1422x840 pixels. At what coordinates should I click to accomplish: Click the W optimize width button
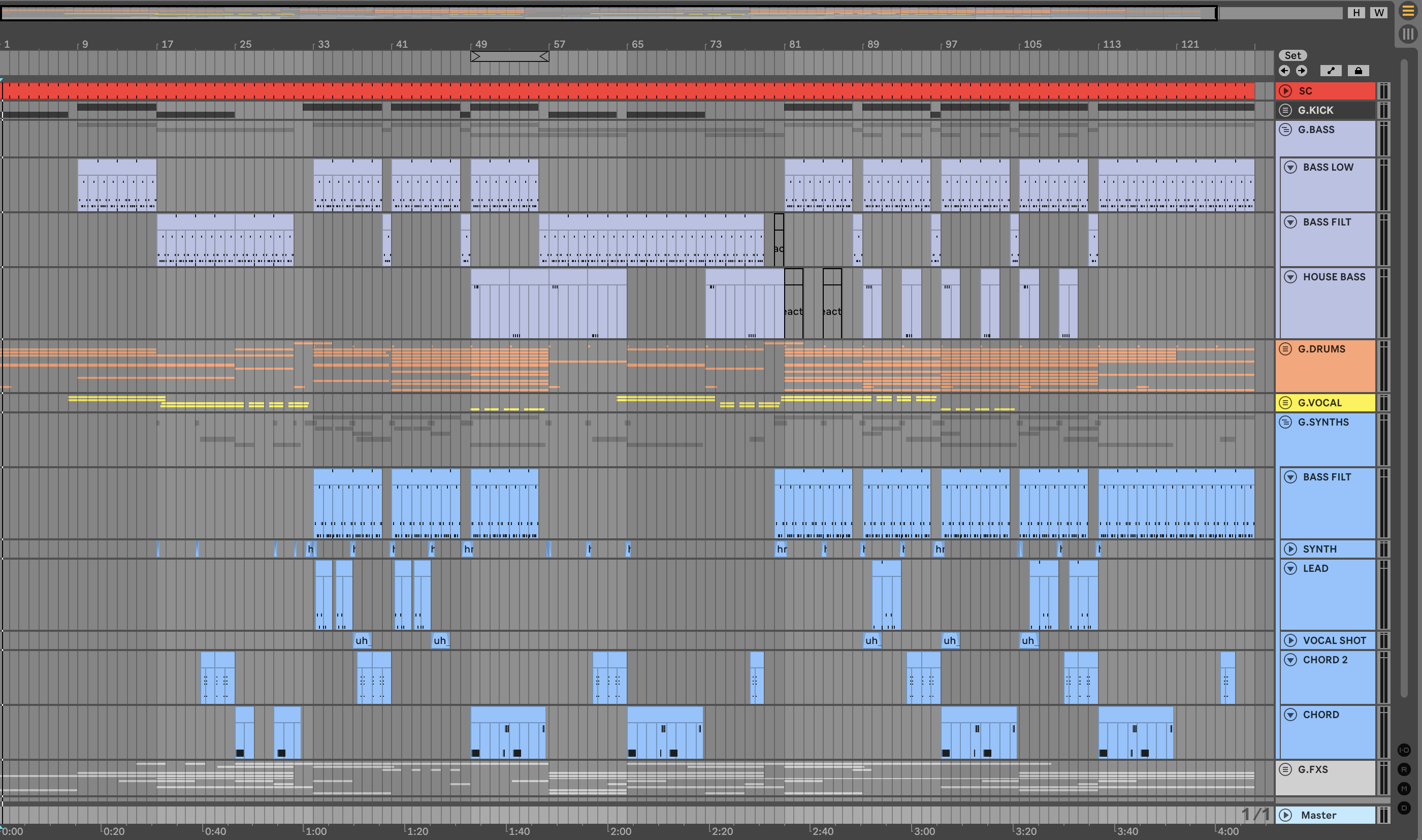tap(1378, 13)
